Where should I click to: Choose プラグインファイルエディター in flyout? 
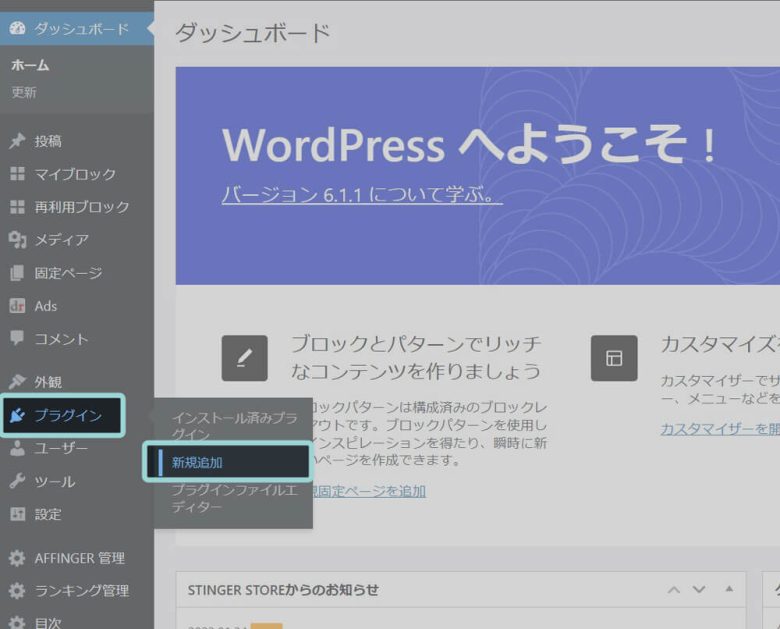coord(234,498)
